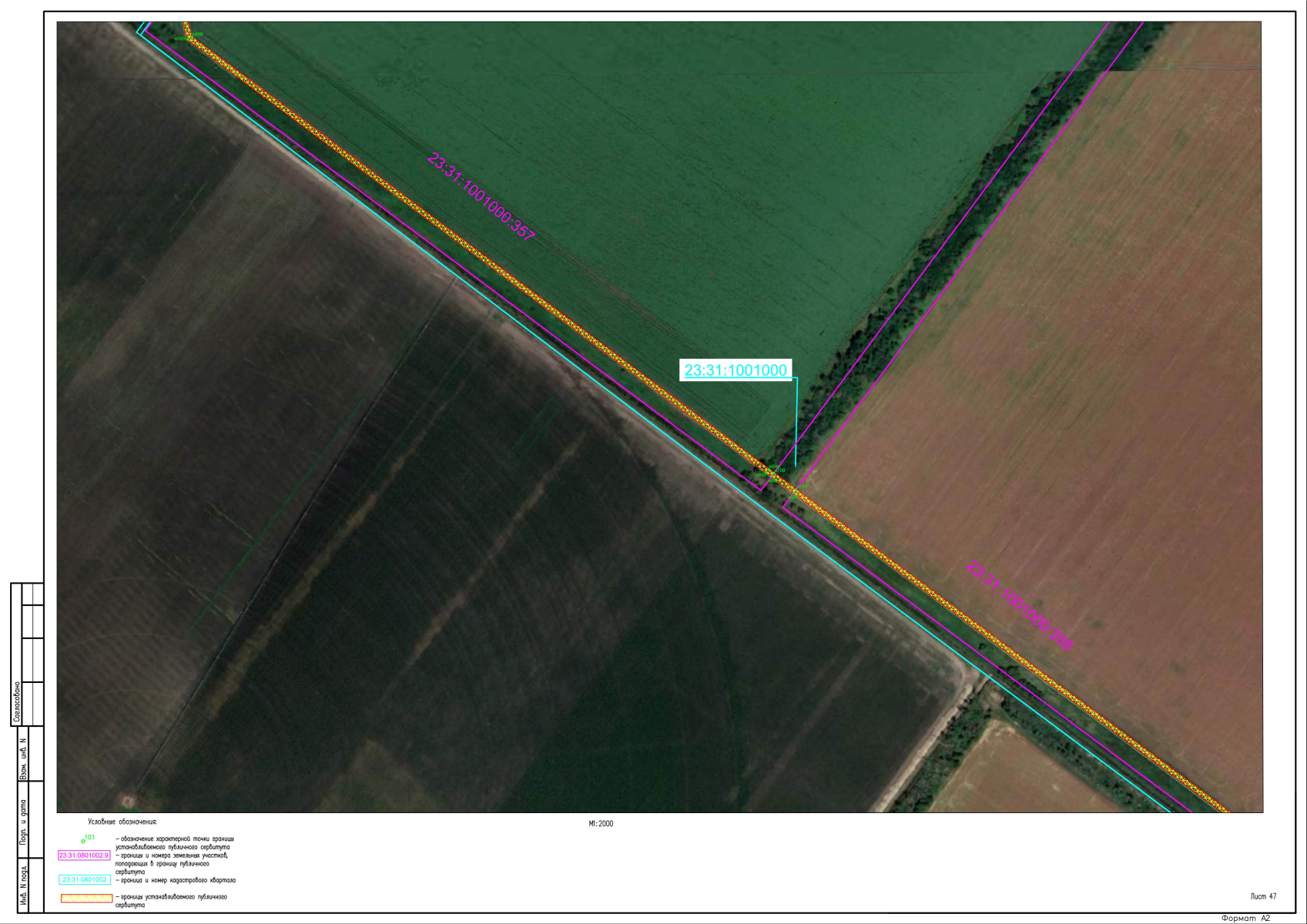
Task: Click parcel label 23:31:1001000:358
Action: click(1019, 606)
